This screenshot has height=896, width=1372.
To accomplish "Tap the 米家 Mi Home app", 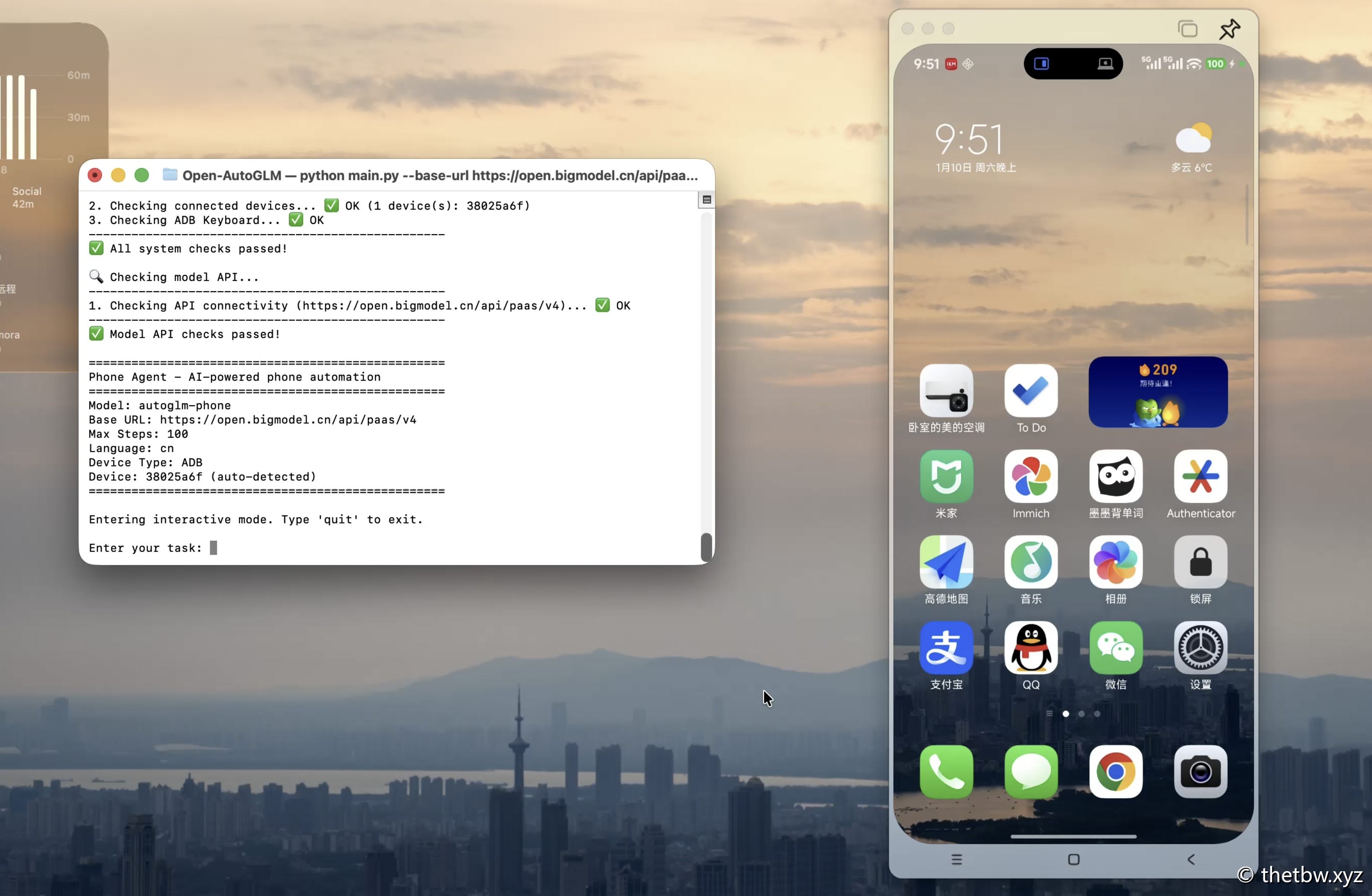I will (x=946, y=476).
